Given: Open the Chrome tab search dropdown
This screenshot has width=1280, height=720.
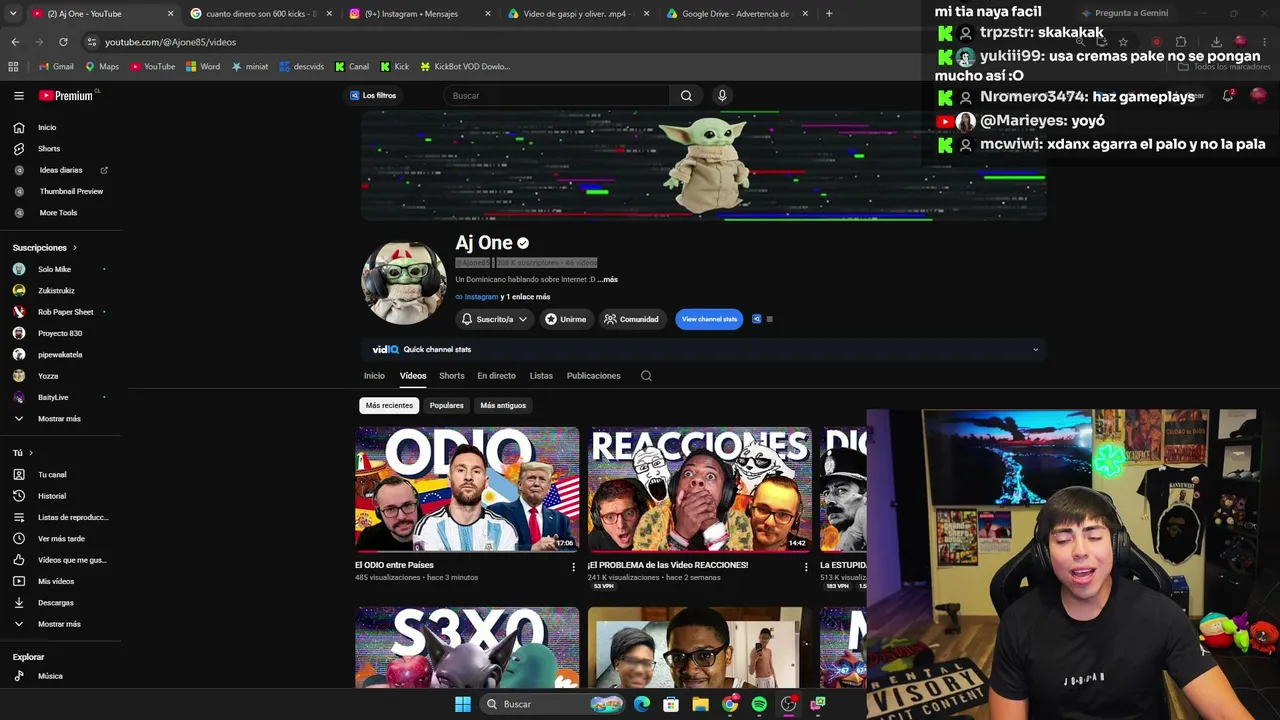Looking at the screenshot, I should click(x=15, y=14).
